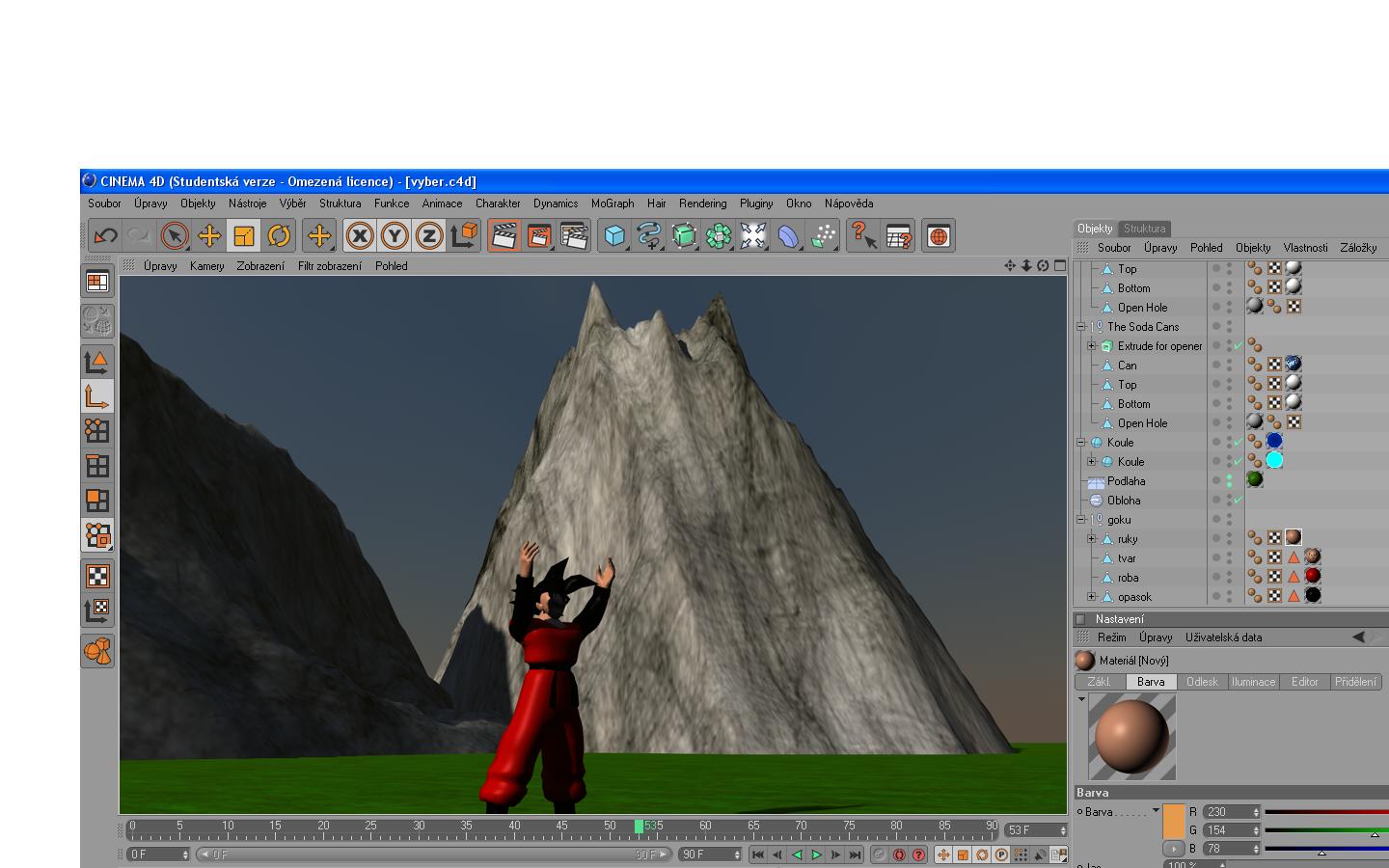Expand the ruky object
This screenshot has height=868, width=1389.
click(x=1092, y=539)
